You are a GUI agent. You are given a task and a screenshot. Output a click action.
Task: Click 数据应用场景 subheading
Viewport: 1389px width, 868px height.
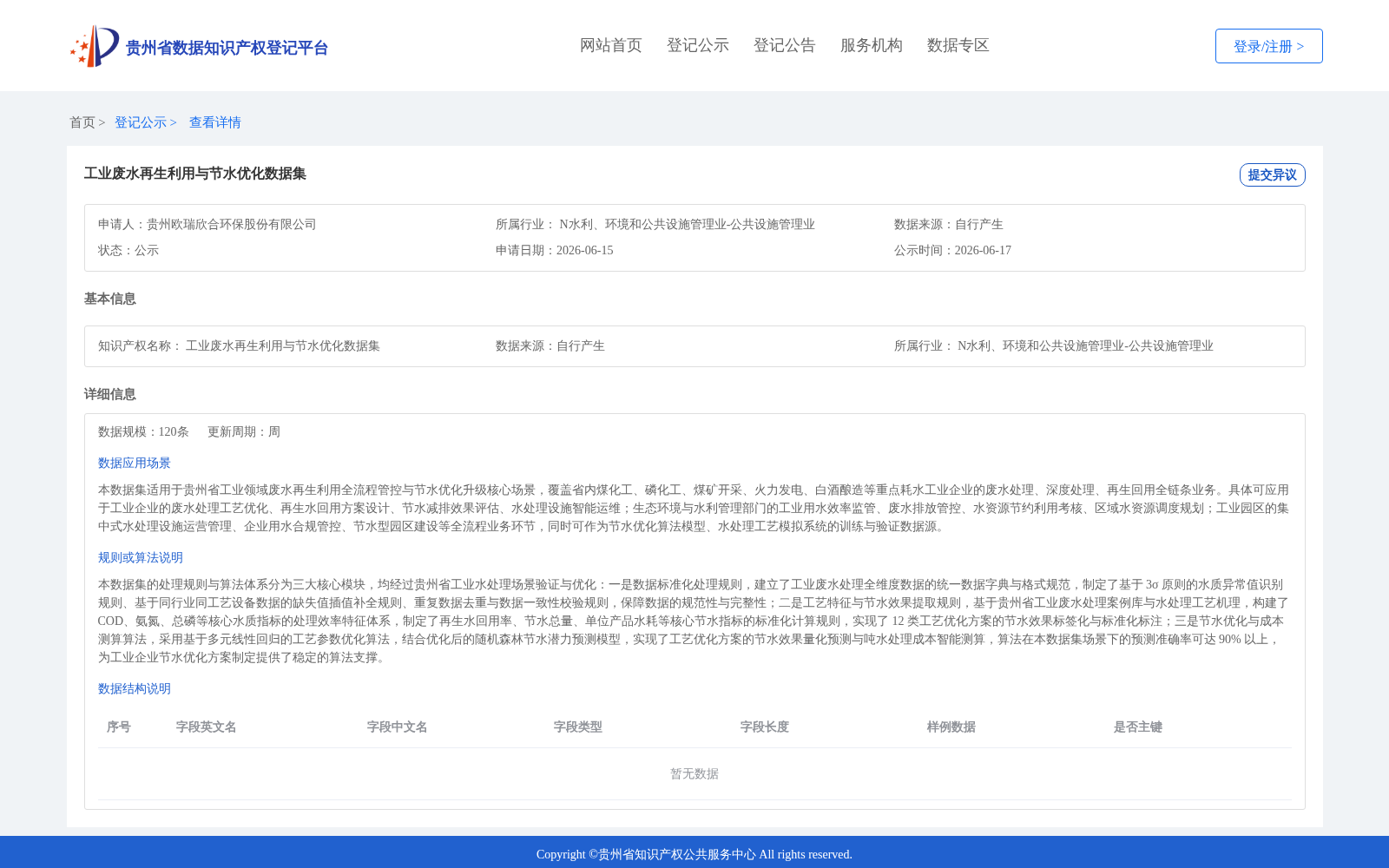[135, 463]
